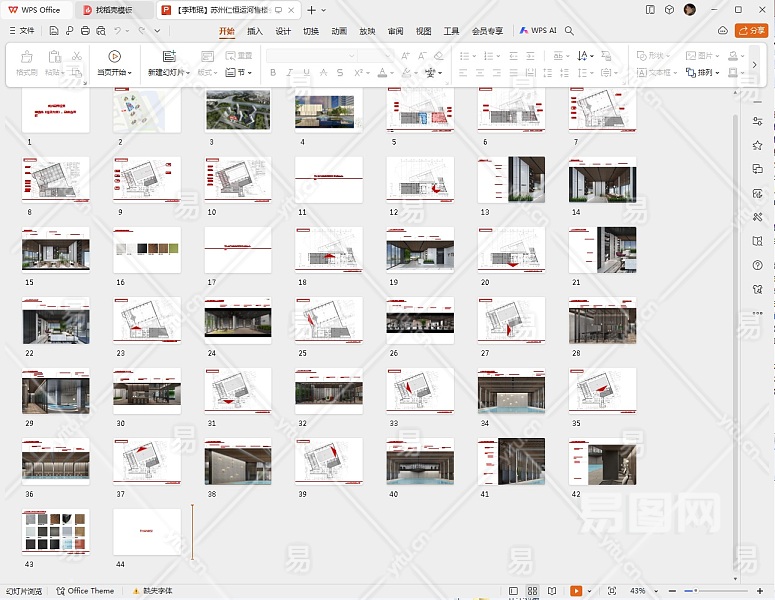The image size is (775, 600).
Task: Switch to reading view in status bar
Action: click(553, 591)
